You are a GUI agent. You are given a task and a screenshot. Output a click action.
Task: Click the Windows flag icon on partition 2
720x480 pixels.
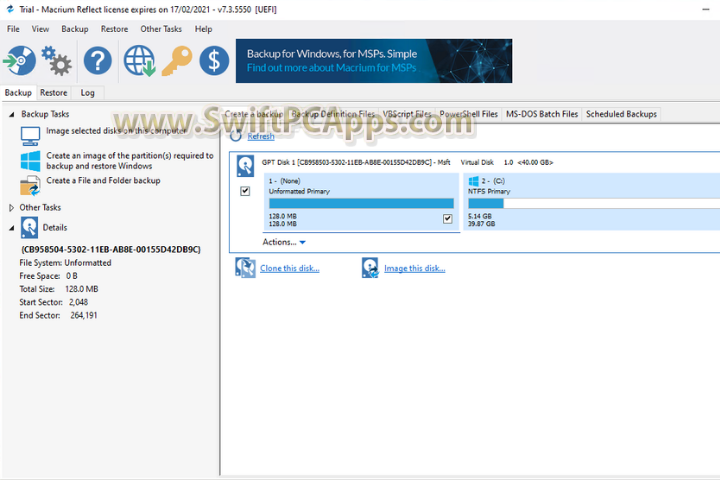click(x=473, y=181)
